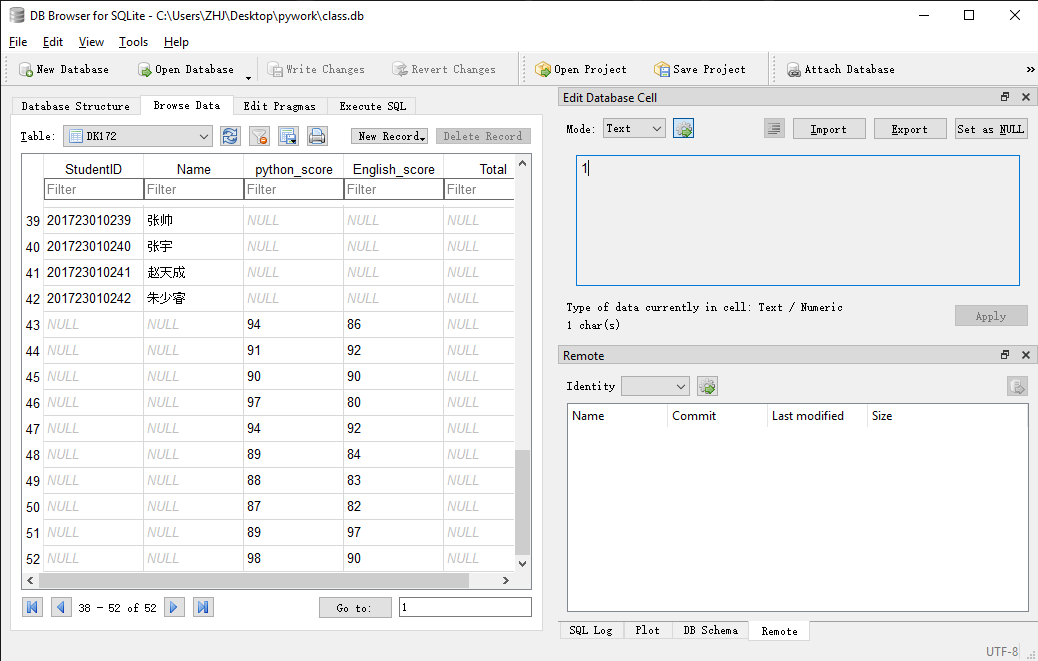This screenshot has width=1038, height=661.
Task: Click the table scroll up arrow
Action: coord(522,163)
